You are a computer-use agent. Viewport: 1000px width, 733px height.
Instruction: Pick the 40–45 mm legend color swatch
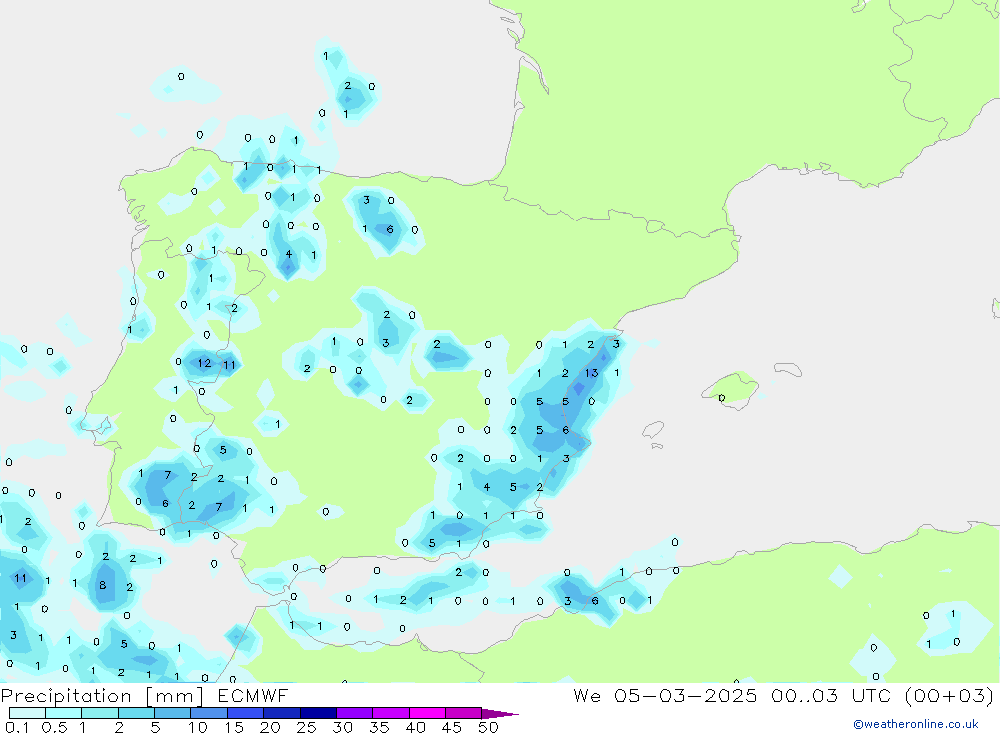pos(427,713)
